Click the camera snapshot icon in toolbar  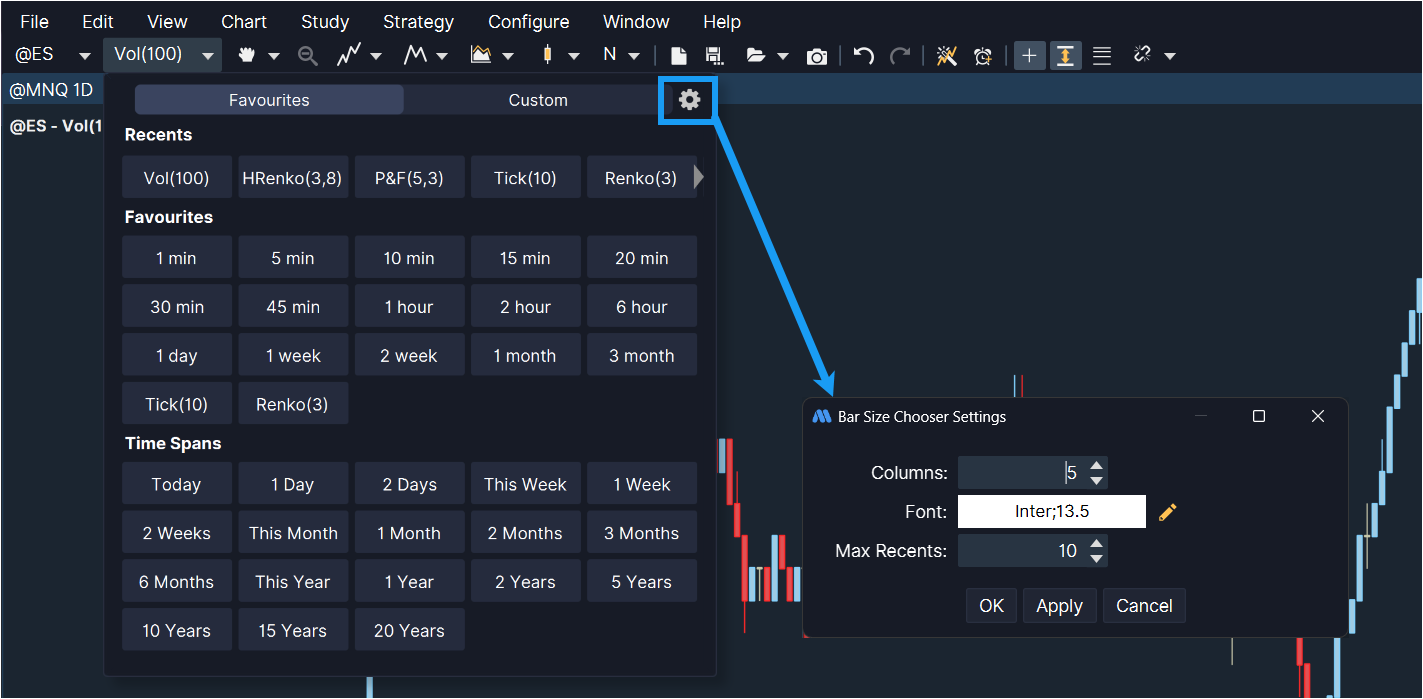(x=817, y=56)
